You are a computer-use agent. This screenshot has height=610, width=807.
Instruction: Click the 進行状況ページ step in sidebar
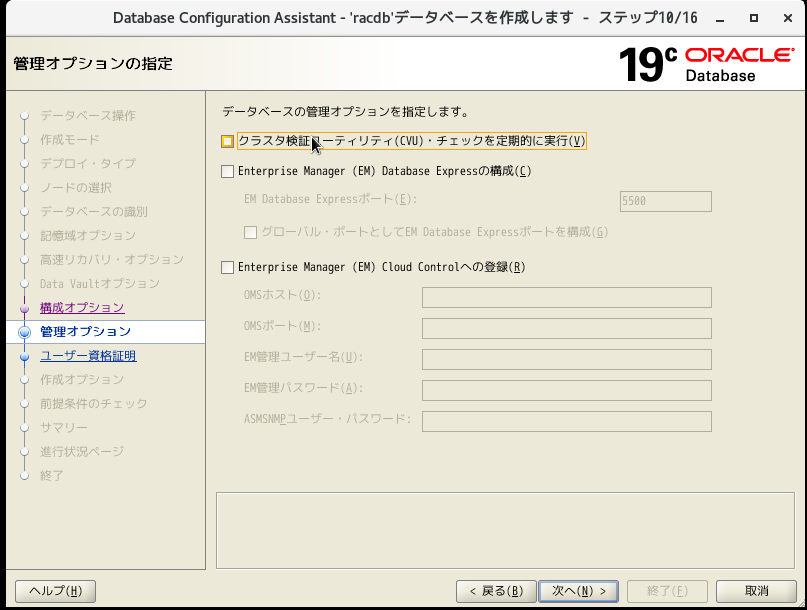click(82, 451)
